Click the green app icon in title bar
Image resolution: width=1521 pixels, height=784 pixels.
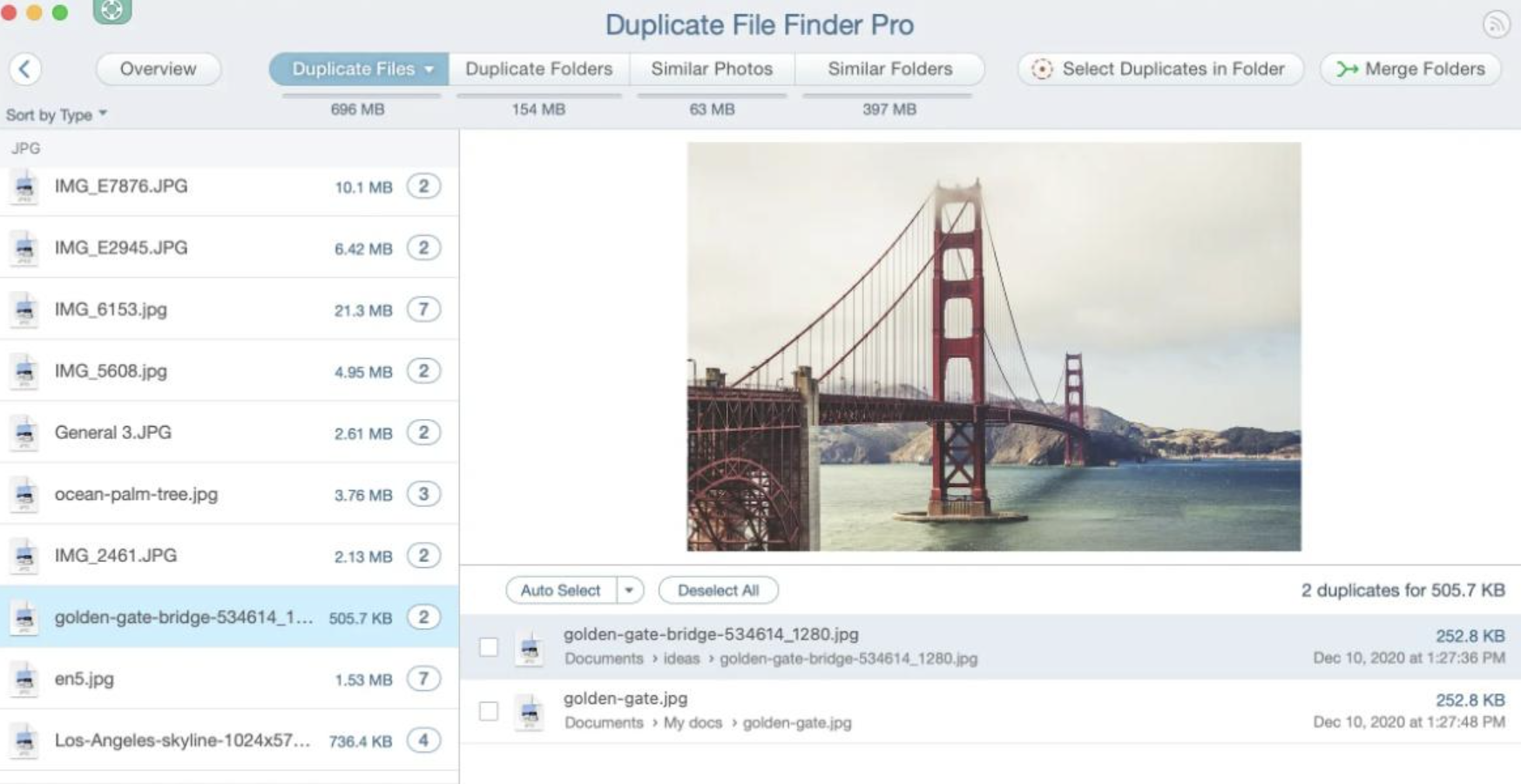pyautogui.click(x=112, y=10)
